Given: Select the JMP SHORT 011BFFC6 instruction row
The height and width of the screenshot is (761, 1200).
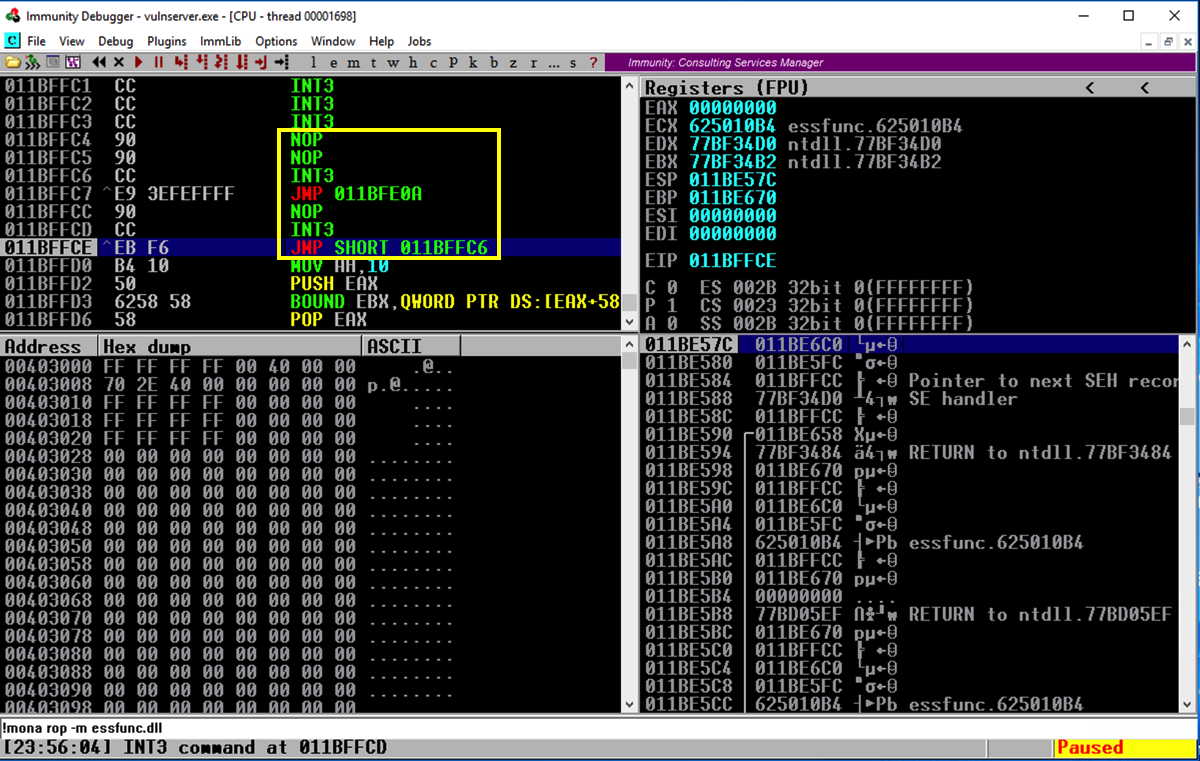Looking at the screenshot, I should [388, 248].
